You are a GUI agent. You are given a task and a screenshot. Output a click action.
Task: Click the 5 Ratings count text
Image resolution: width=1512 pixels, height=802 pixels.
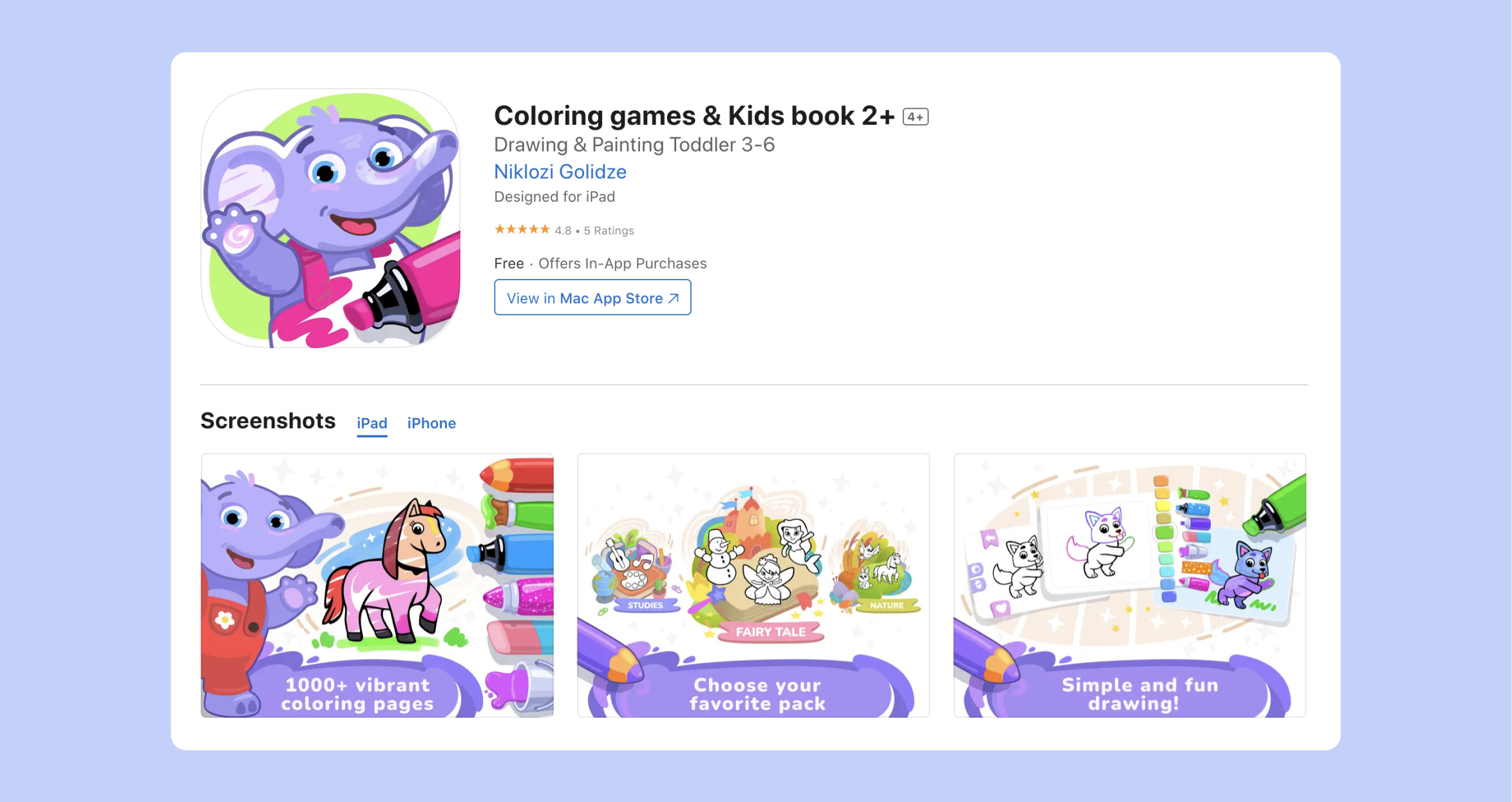pyautogui.click(x=609, y=231)
